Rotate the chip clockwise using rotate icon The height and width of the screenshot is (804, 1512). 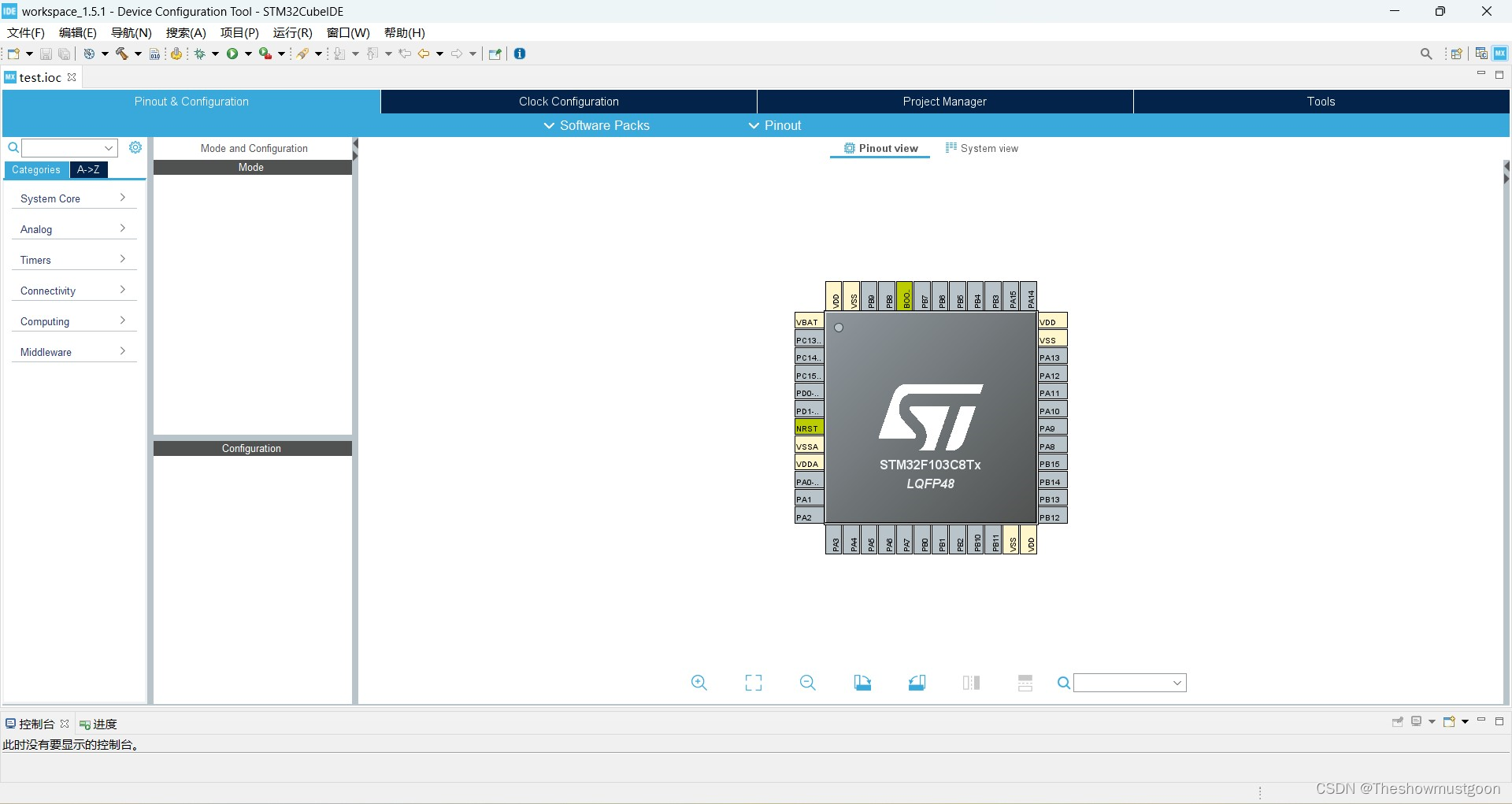click(863, 683)
